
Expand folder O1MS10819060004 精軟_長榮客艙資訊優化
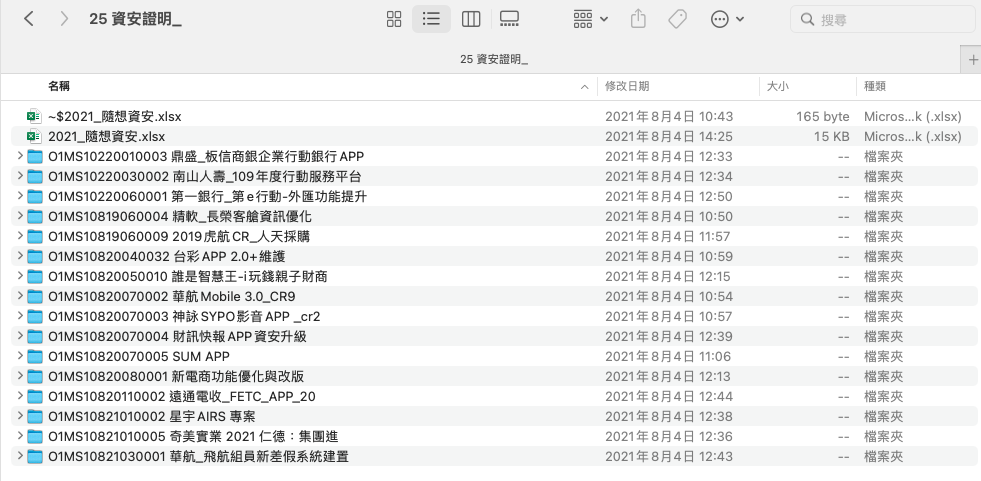tap(19, 216)
